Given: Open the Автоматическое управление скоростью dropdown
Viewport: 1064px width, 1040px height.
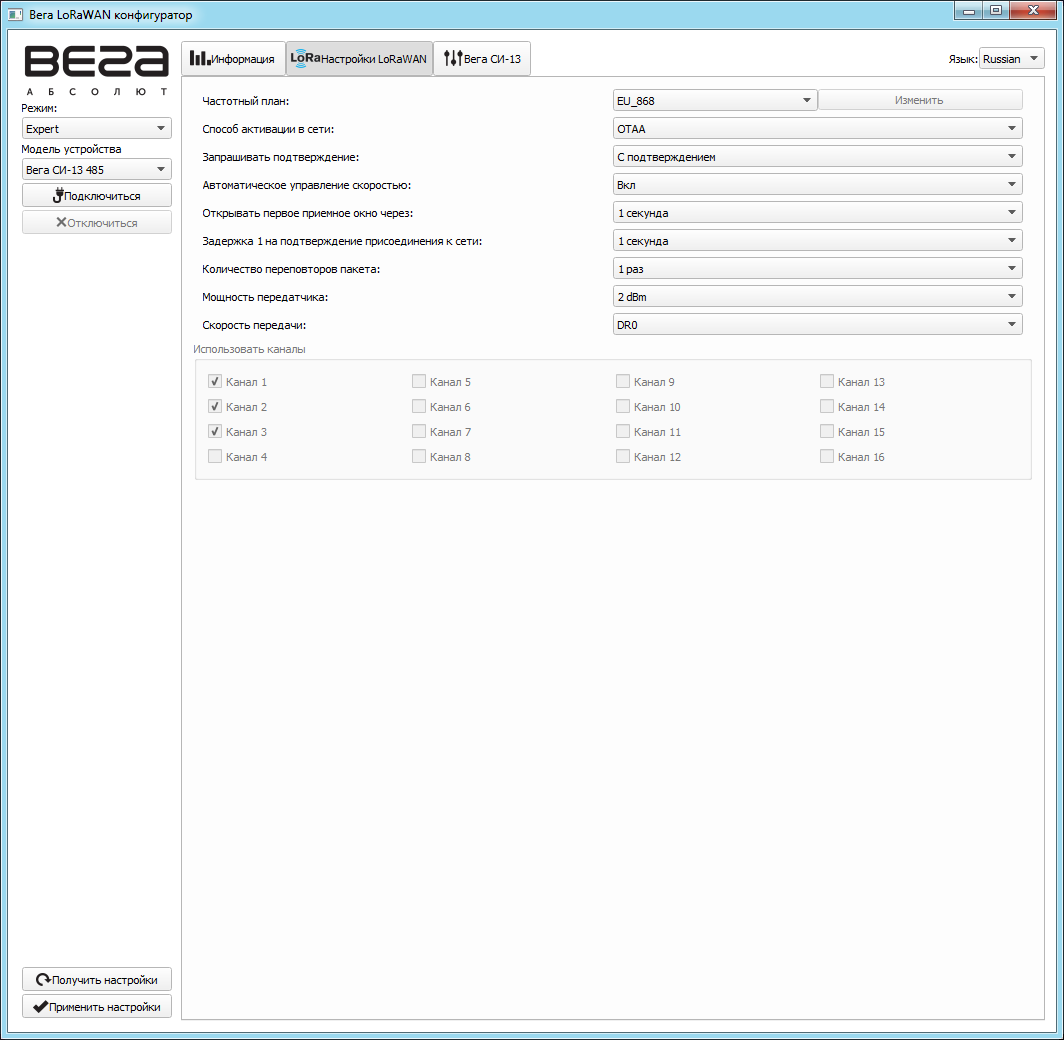Looking at the screenshot, I should [817, 185].
